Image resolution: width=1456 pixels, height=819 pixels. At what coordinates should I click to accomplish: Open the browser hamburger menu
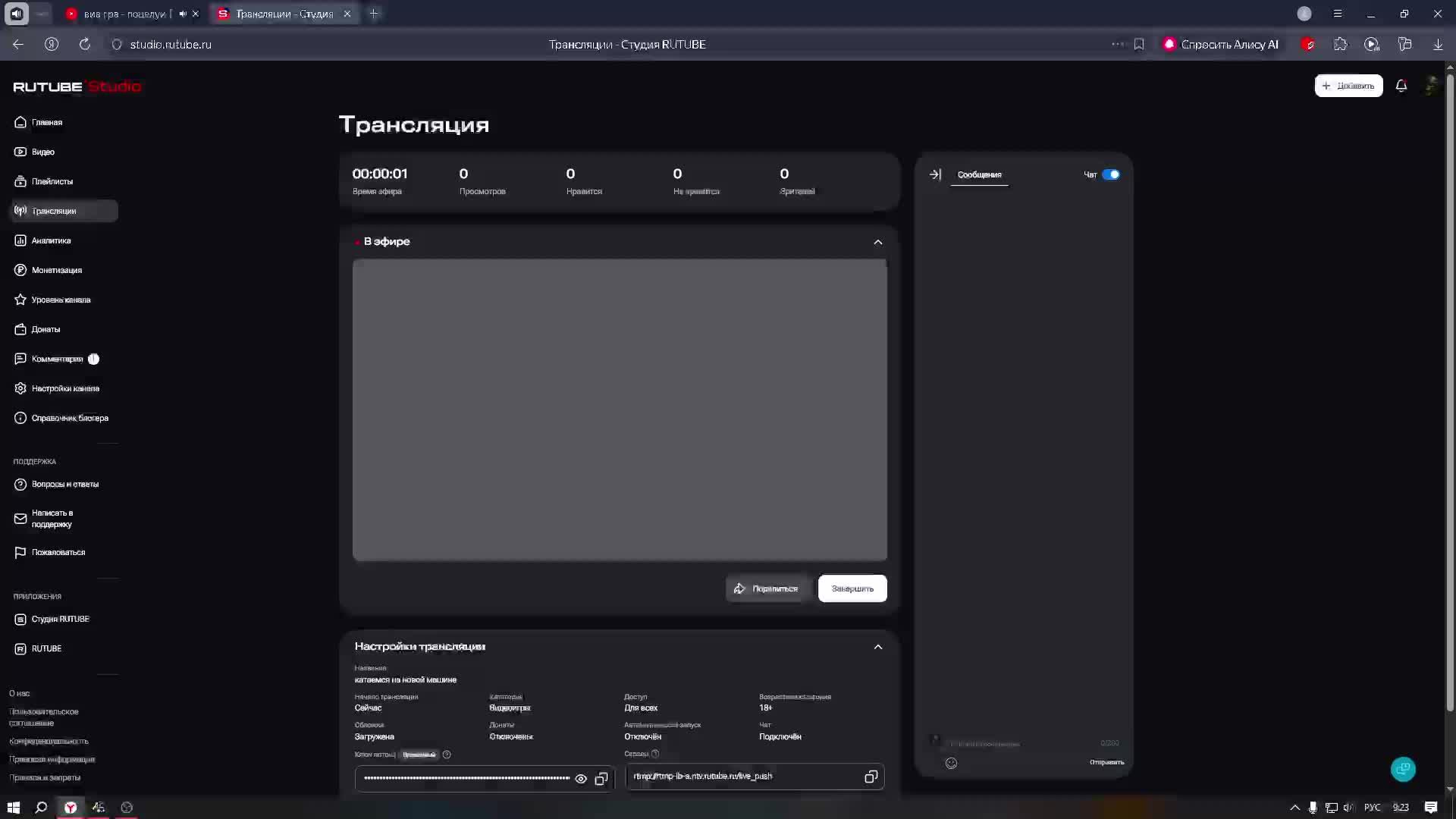pos(1338,14)
